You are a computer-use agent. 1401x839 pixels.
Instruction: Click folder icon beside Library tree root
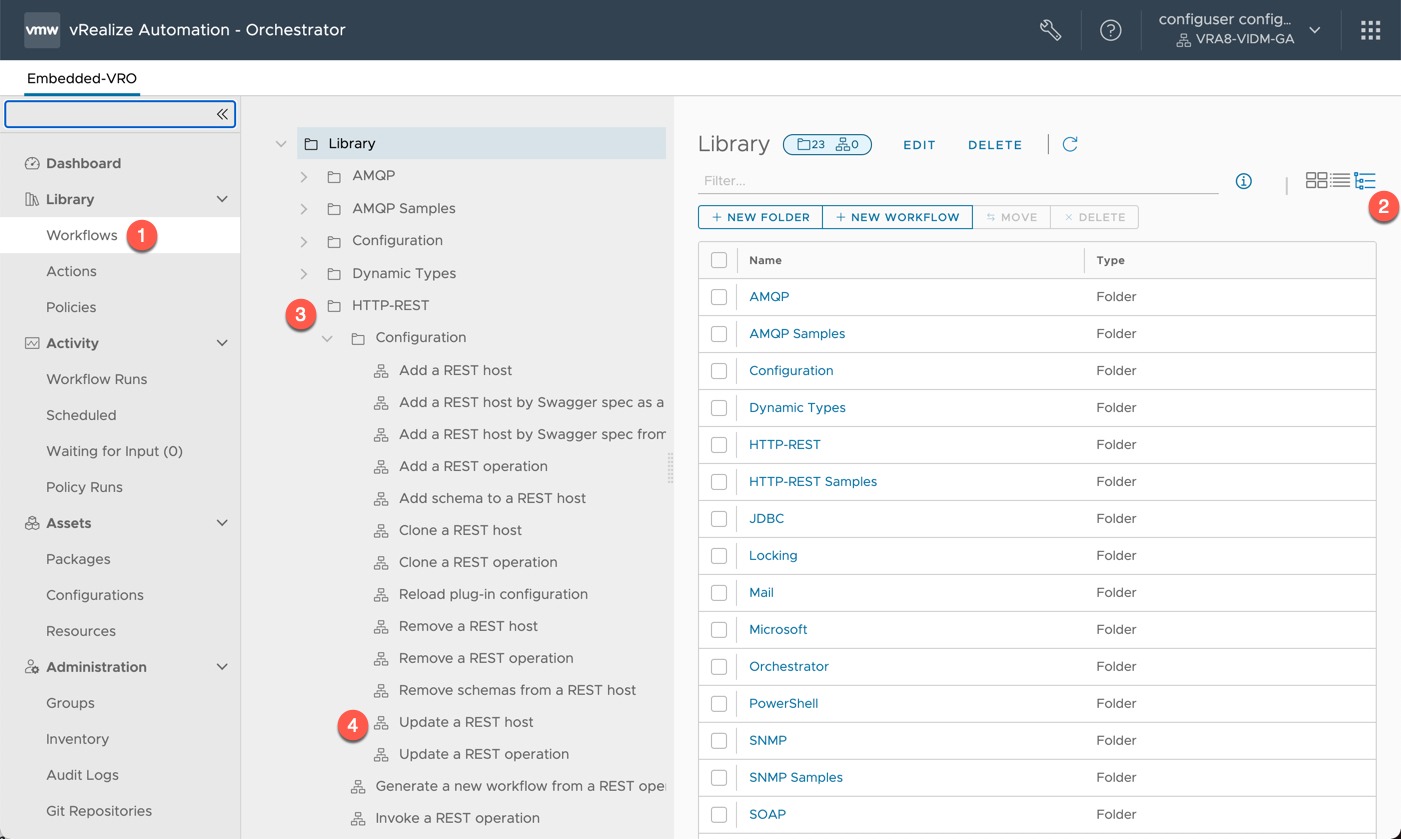(x=311, y=144)
